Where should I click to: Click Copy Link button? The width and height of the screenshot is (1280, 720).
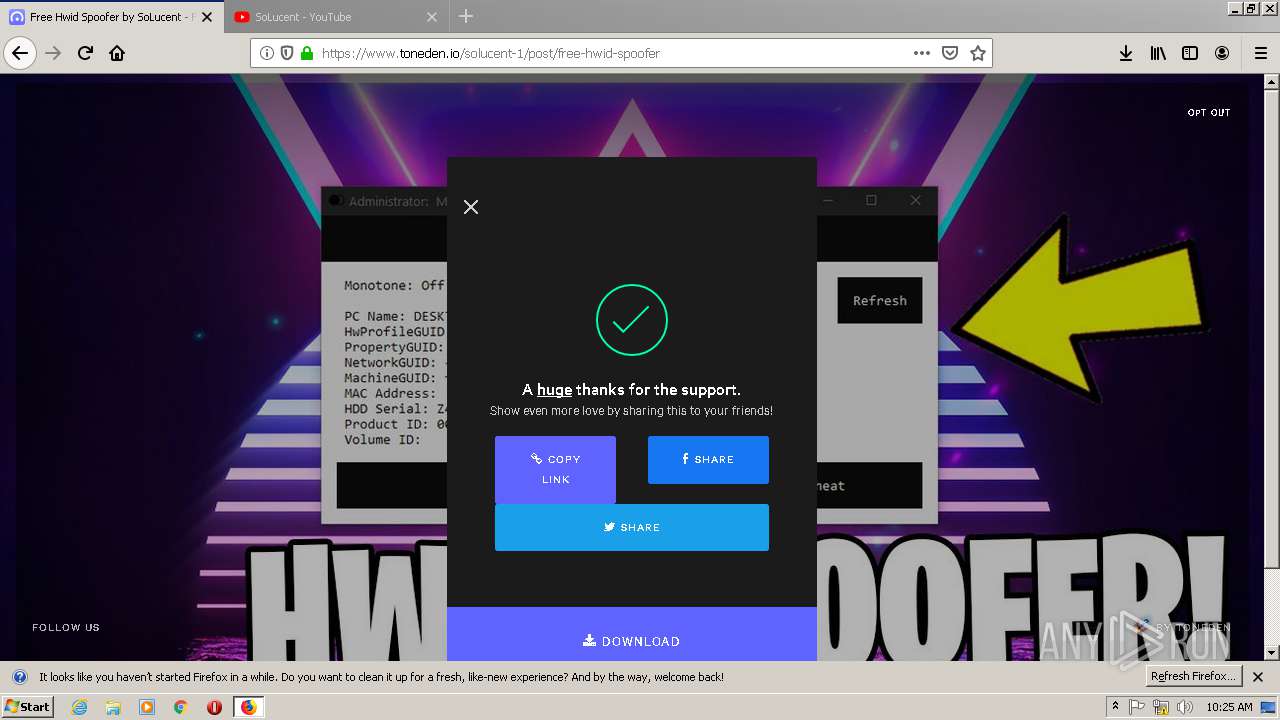(x=555, y=469)
